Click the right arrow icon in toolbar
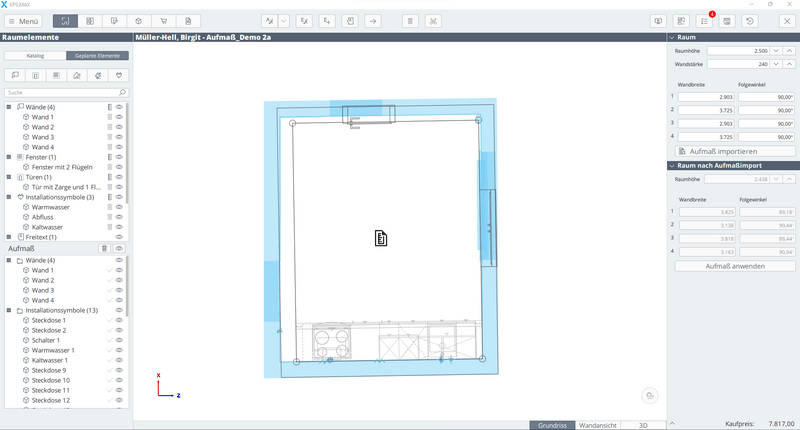800x430 pixels. coord(373,20)
